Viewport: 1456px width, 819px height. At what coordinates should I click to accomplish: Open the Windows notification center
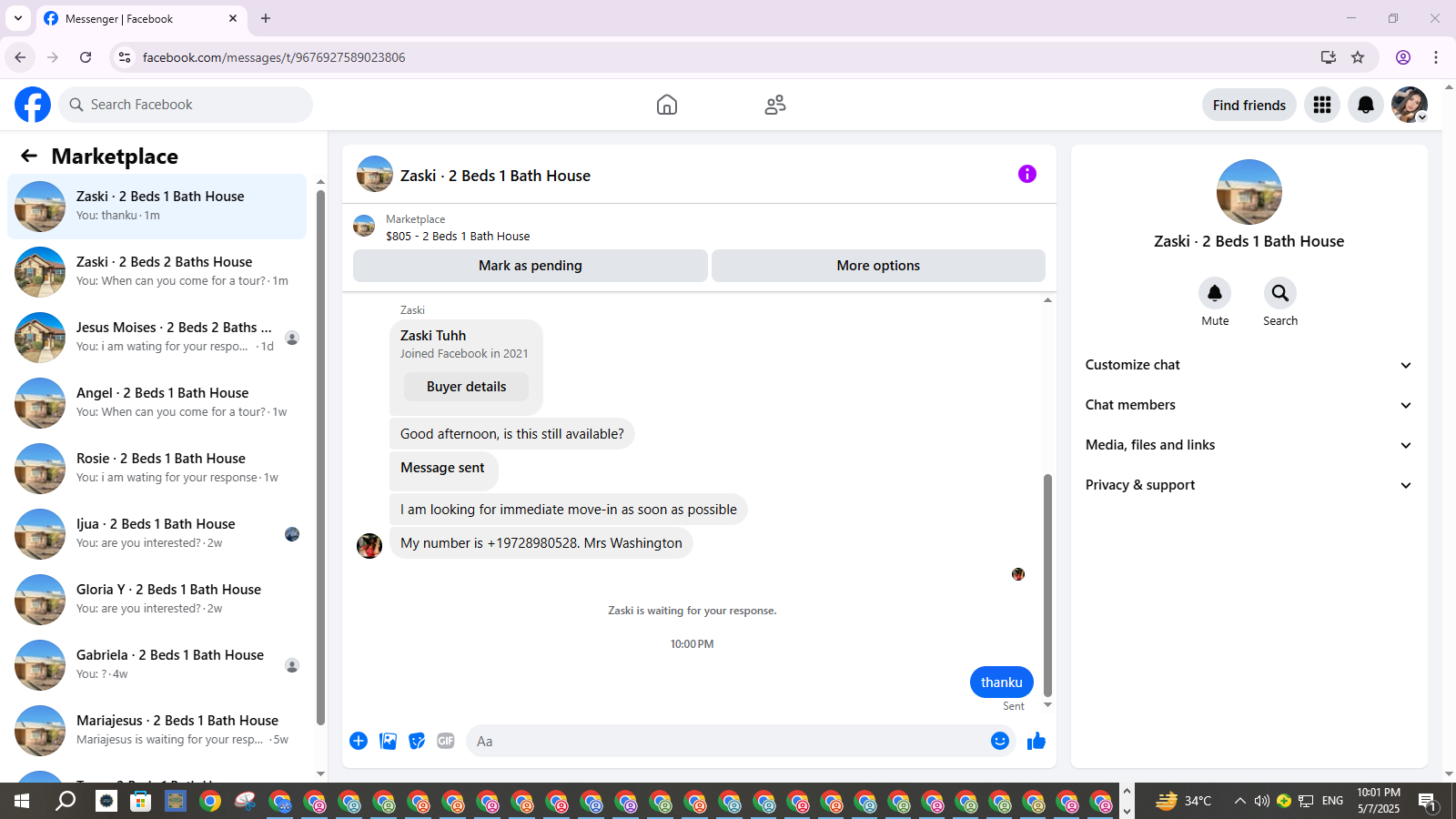click(x=1428, y=801)
